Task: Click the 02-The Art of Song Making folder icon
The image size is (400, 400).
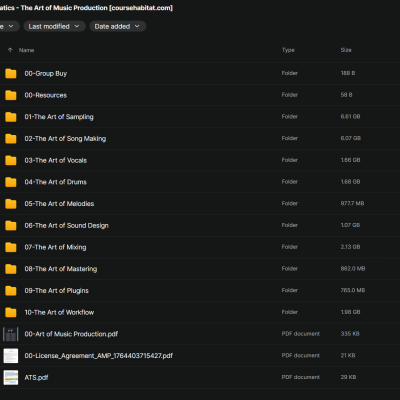Action: 11,138
